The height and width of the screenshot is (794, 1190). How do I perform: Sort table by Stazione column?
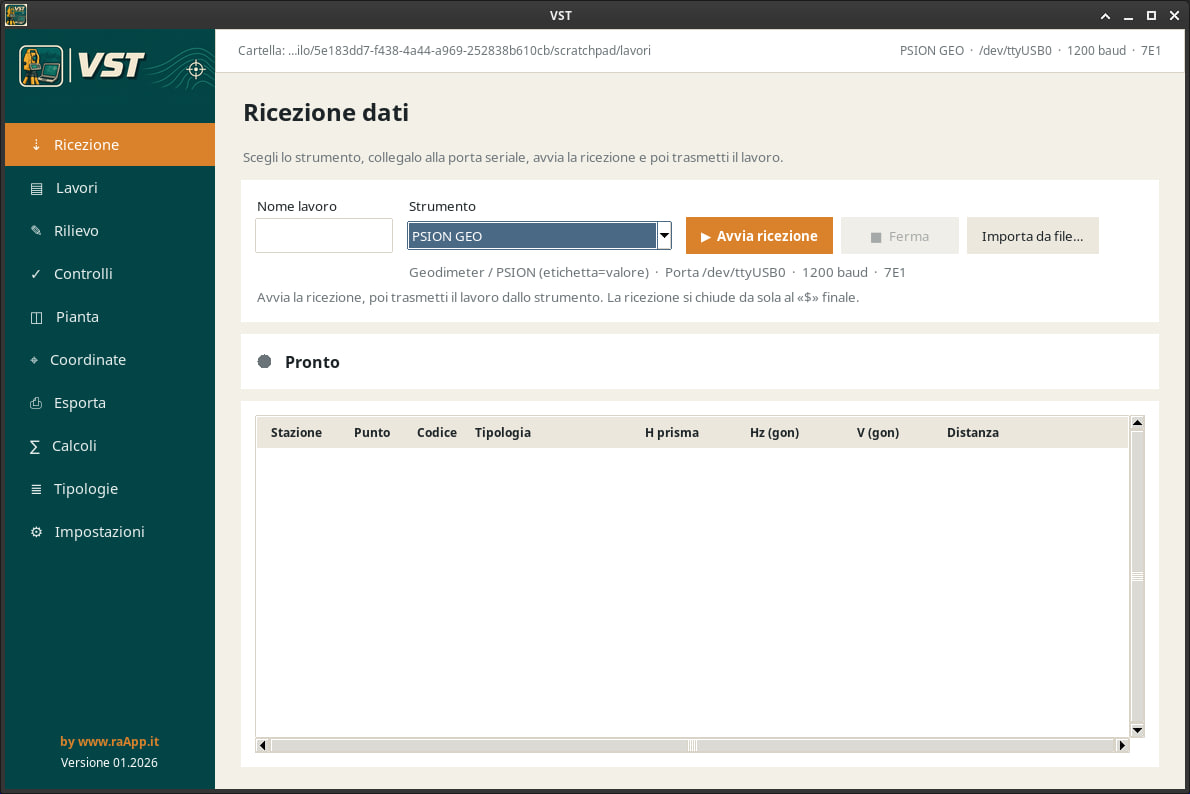(x=296, y=433)
